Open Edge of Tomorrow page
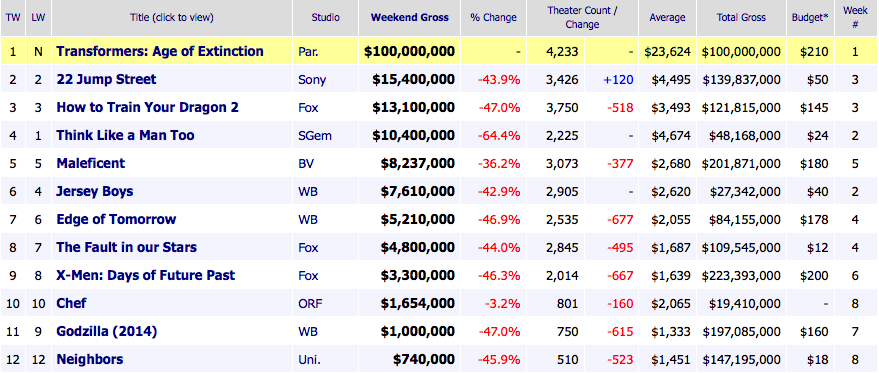This screenshot has width=879, height=373. pos(116,219)
